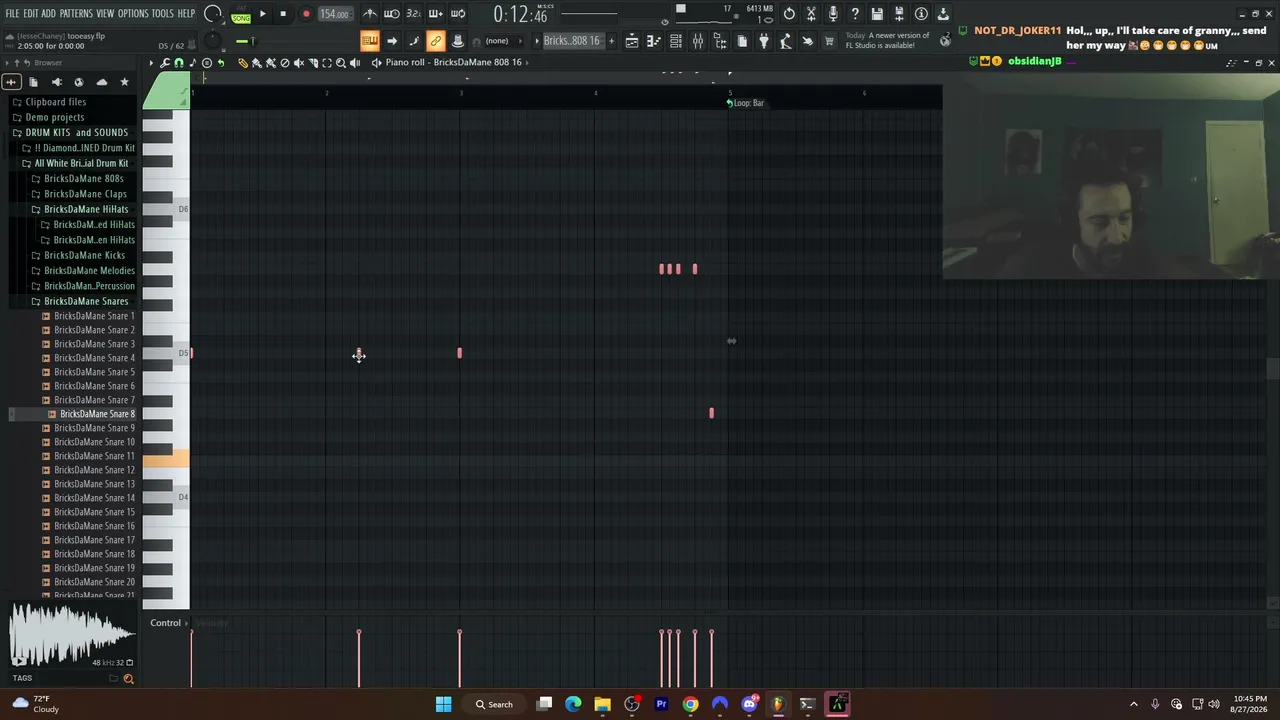
Task: Select the Draw pencil tool in piano roll
Action: tap(243, 63)
